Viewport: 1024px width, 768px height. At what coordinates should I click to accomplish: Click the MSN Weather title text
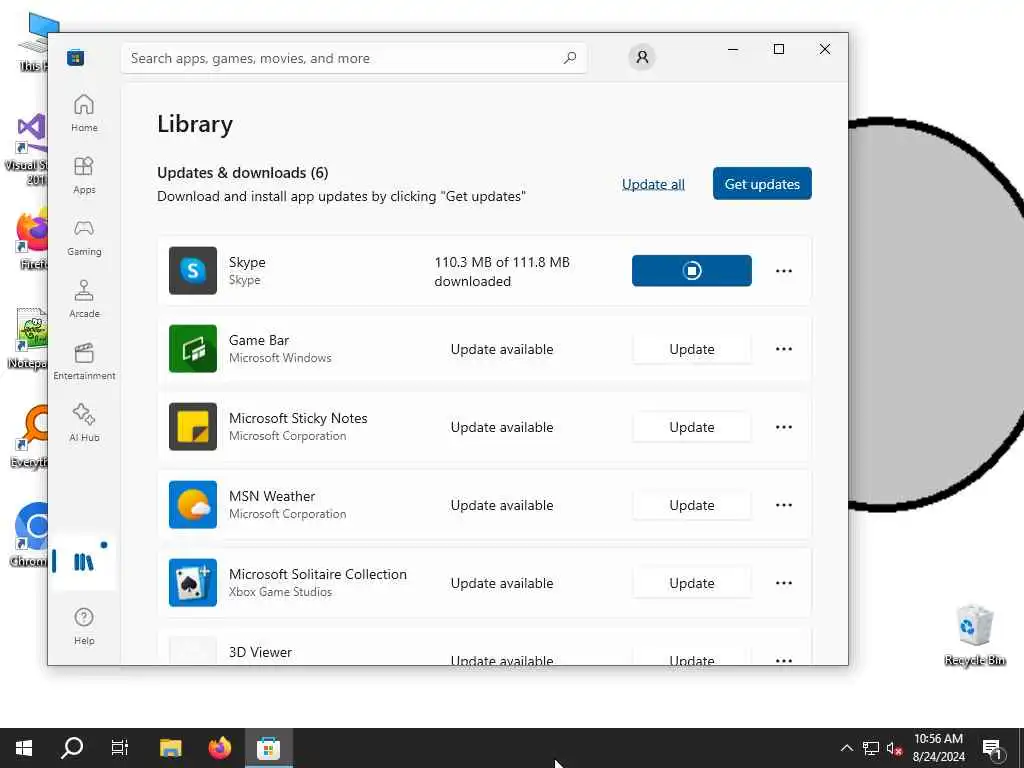[x=272, y=496]
